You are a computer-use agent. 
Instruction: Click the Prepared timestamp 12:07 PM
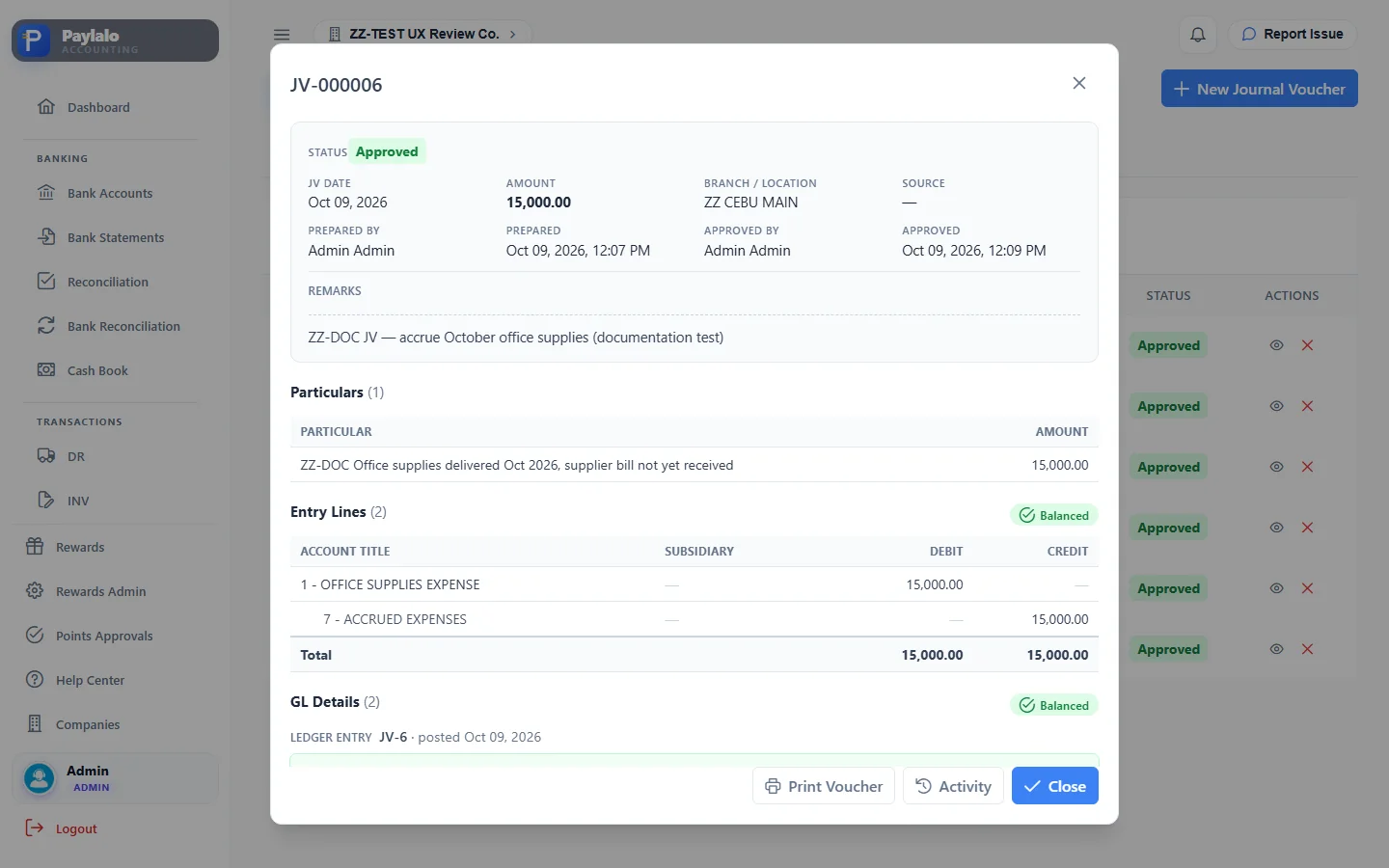pos(578,251)
